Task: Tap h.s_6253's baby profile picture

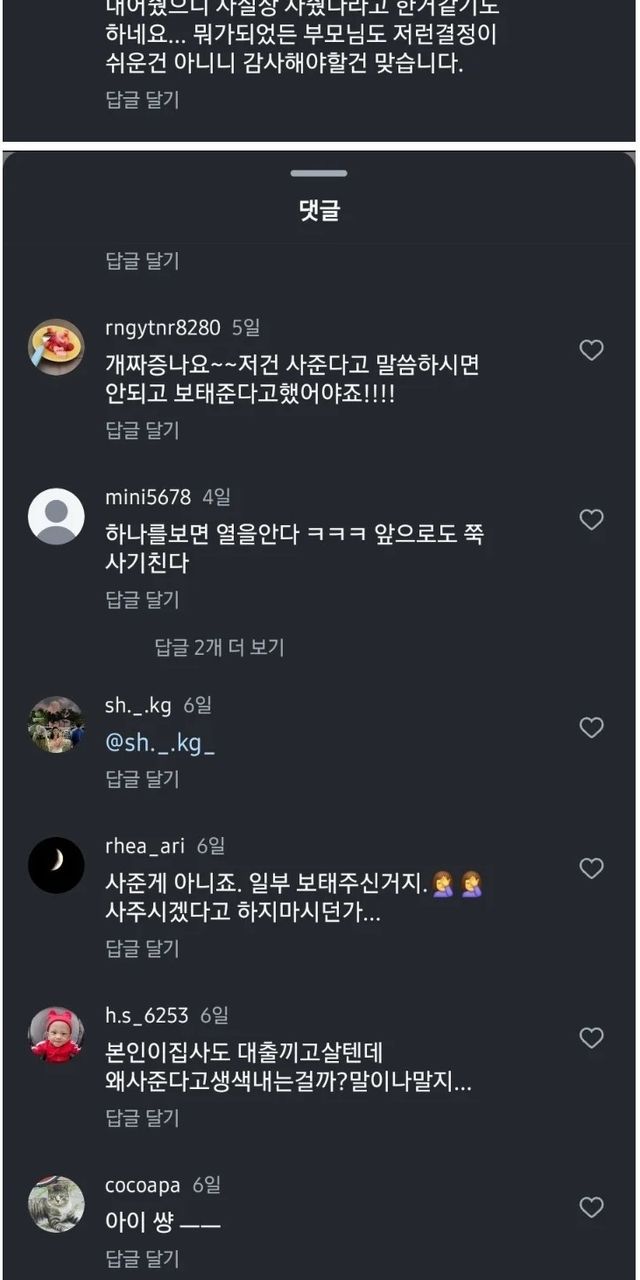Action: tap(56, 1034)
